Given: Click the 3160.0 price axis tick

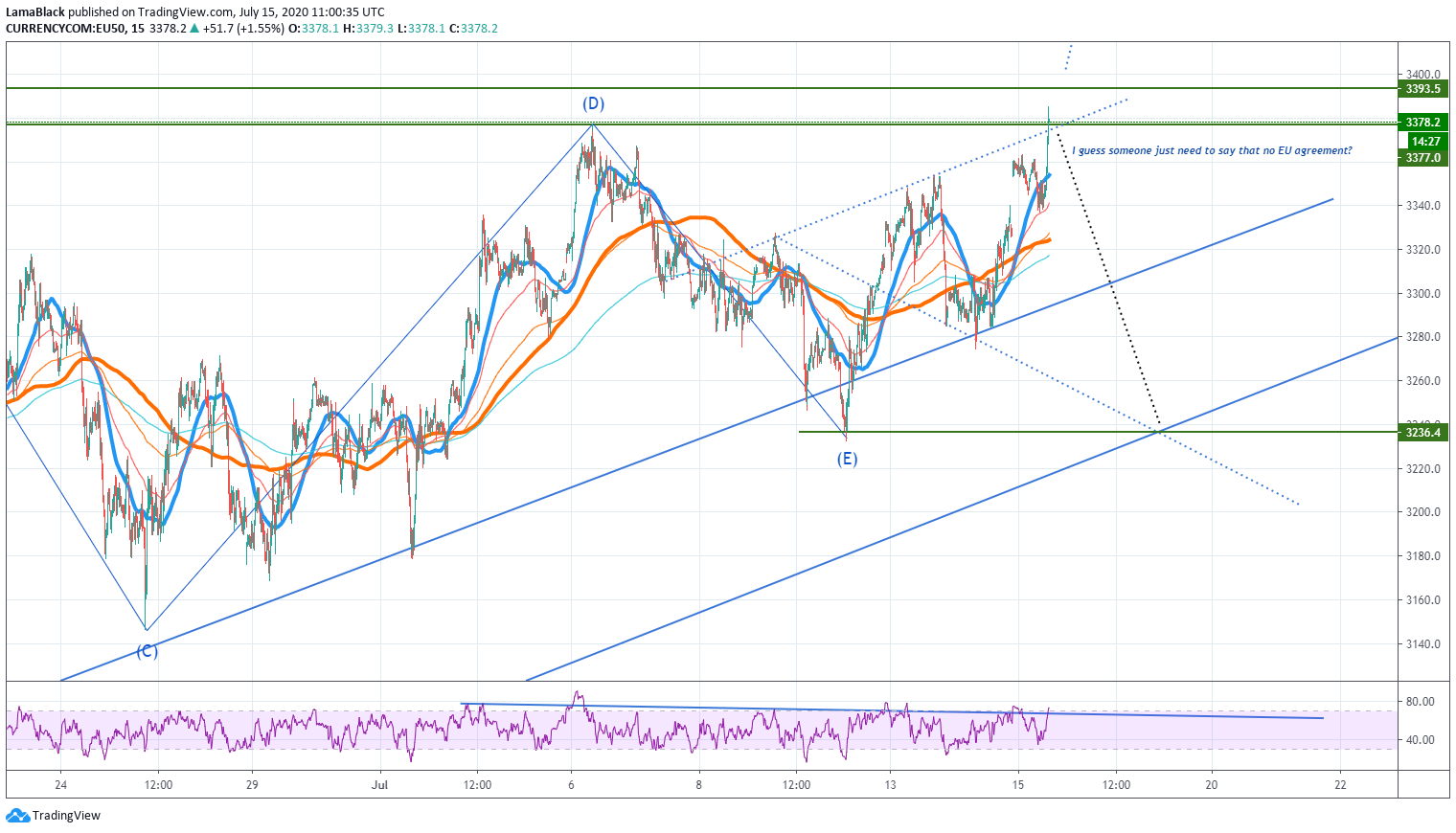Looking at the screenshot, I should (1423, 600).
